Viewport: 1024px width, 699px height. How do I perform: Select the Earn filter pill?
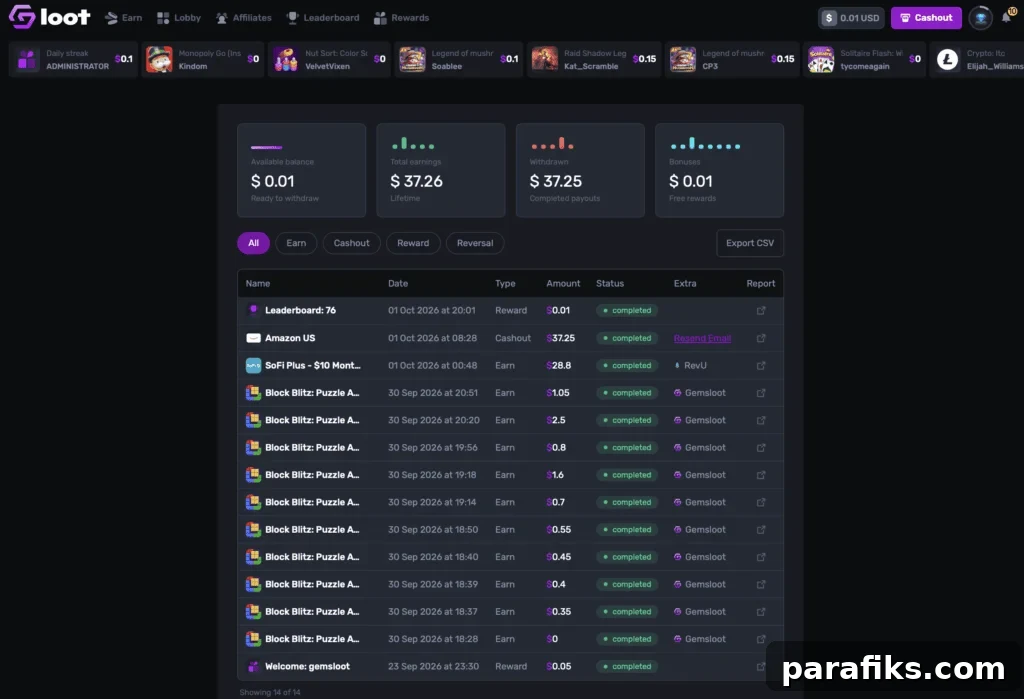296,243
